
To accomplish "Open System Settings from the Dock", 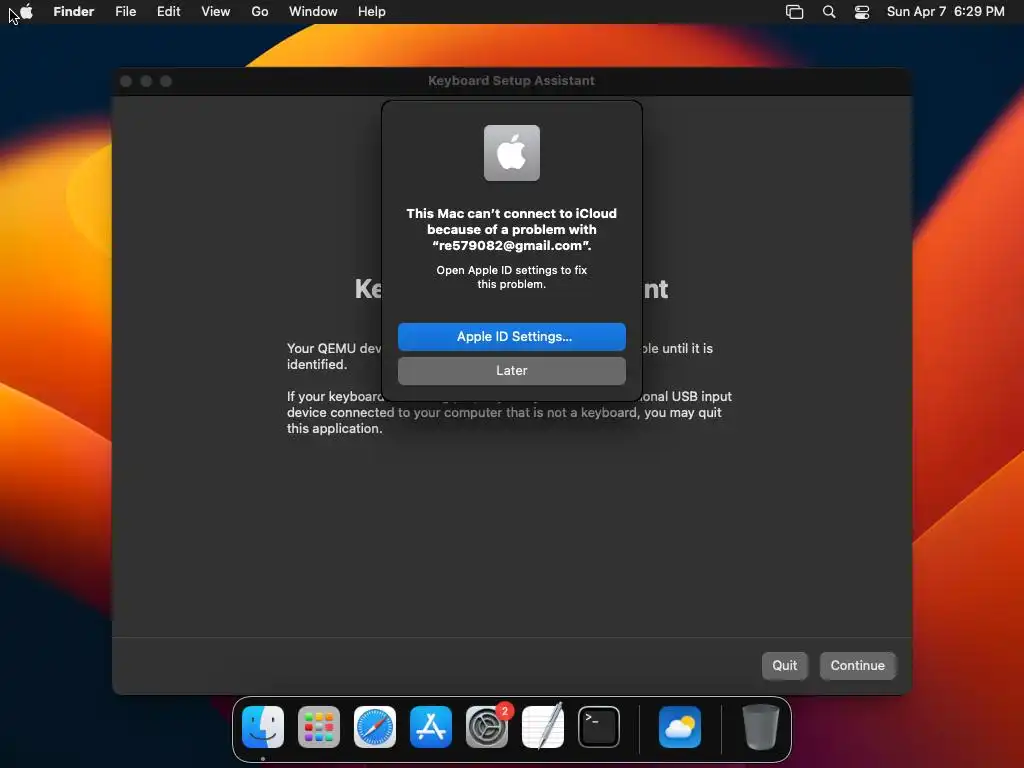I will click(x=487, y=727).
